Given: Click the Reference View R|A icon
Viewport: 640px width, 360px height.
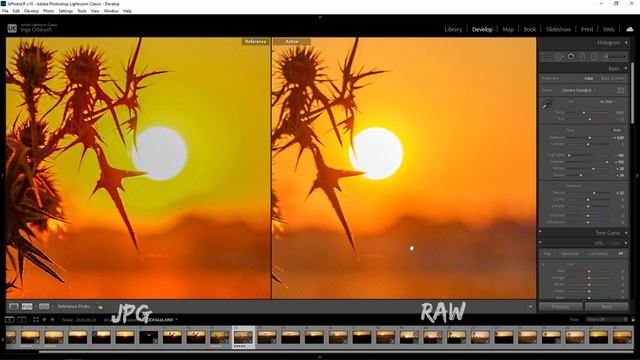Looking at the screenshot, I should click(27, 306).
